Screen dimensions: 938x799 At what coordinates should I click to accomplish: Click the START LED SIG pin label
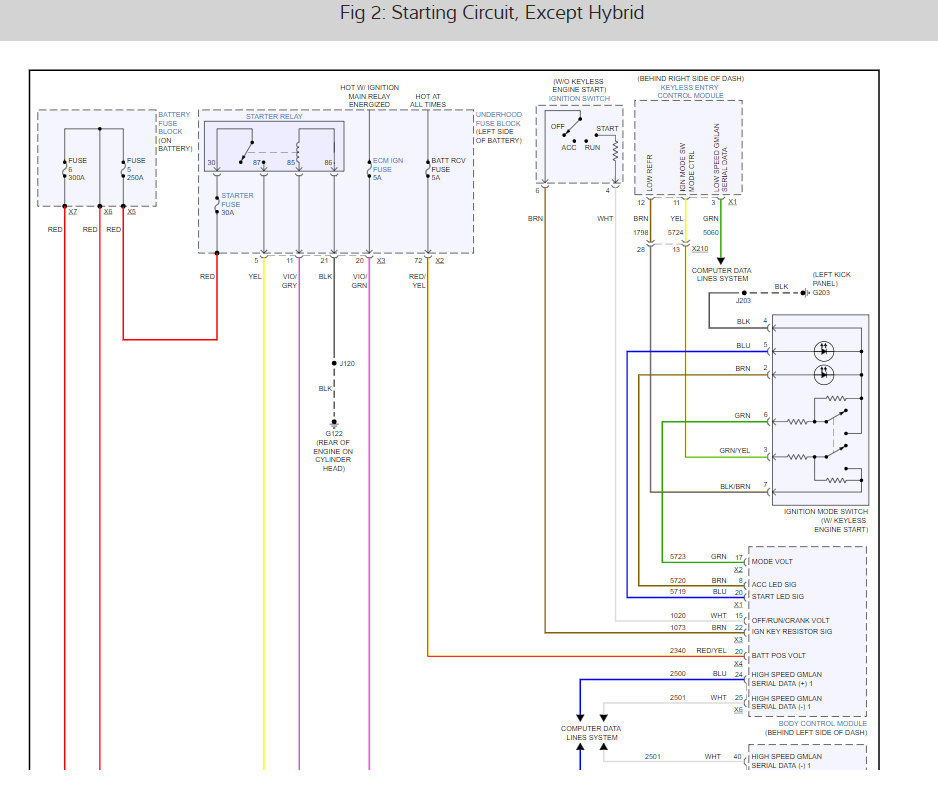(x=778, y=597)
